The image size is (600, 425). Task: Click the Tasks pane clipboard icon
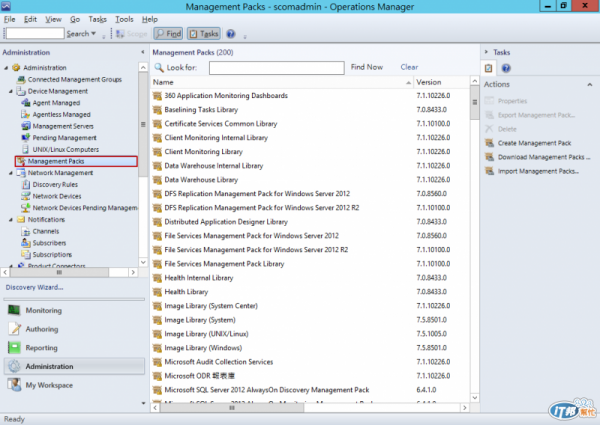[x=488, y=68]
